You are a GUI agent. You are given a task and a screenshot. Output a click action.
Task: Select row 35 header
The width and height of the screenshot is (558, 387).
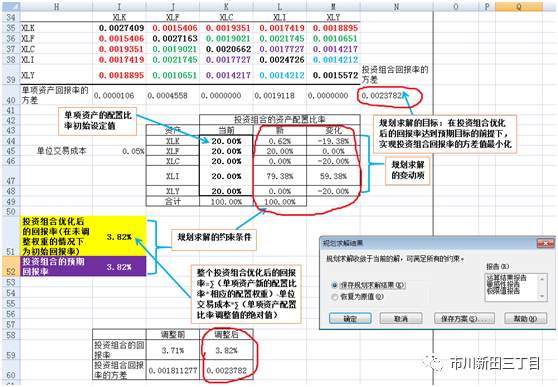pyautogui.click(x=11, y=28)
